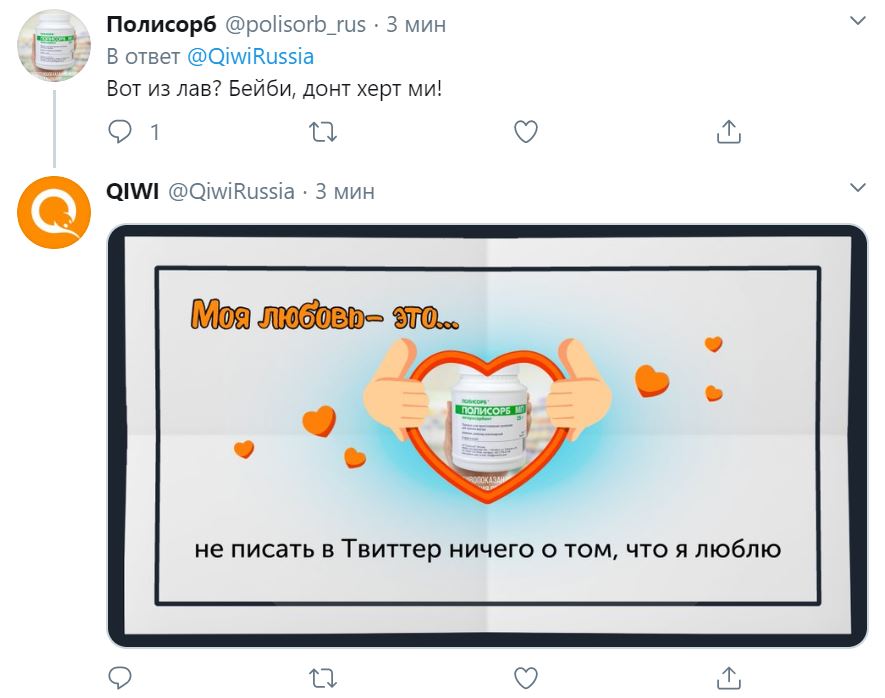This screenshot has height=698, width=885.
Task: Open the orange QIWI profile avatar
Action: coord(54,212)
